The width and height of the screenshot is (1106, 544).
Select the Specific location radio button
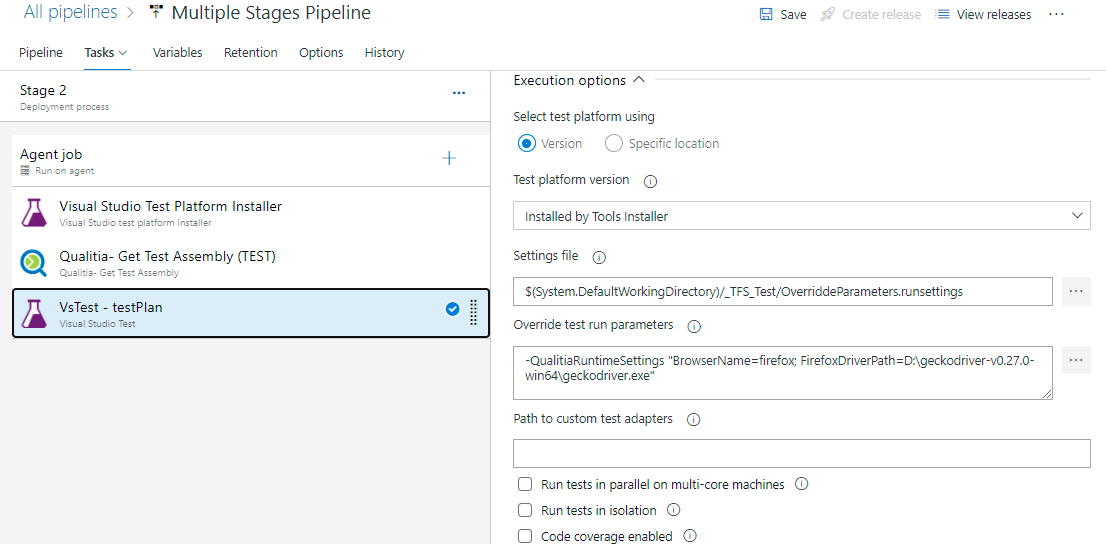614,143
